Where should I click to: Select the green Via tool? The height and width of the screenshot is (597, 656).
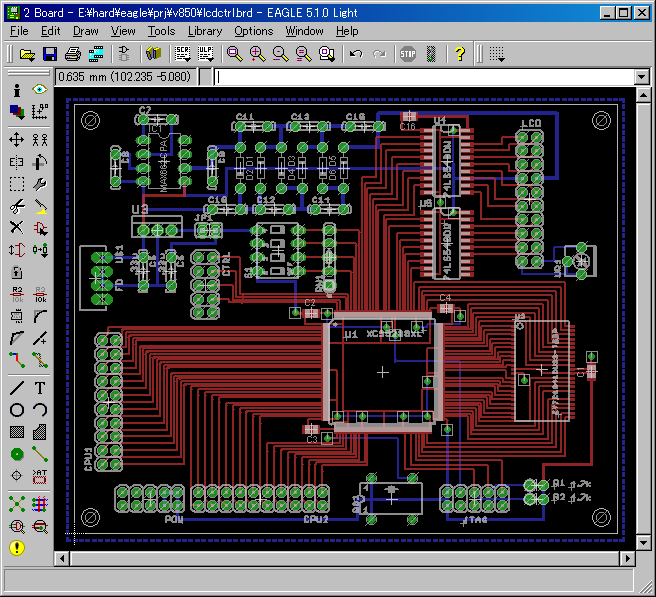(x=17, y=454)
